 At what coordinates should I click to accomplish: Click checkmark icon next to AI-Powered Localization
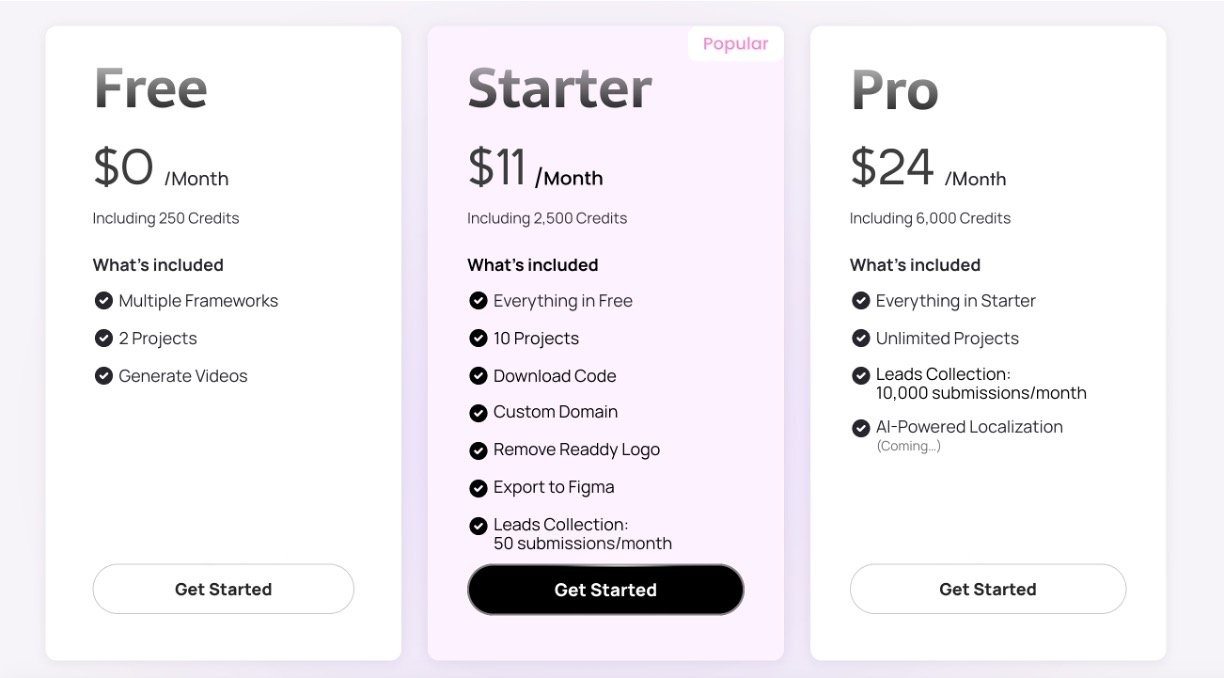pyautogui.click(x=860, y=428)
